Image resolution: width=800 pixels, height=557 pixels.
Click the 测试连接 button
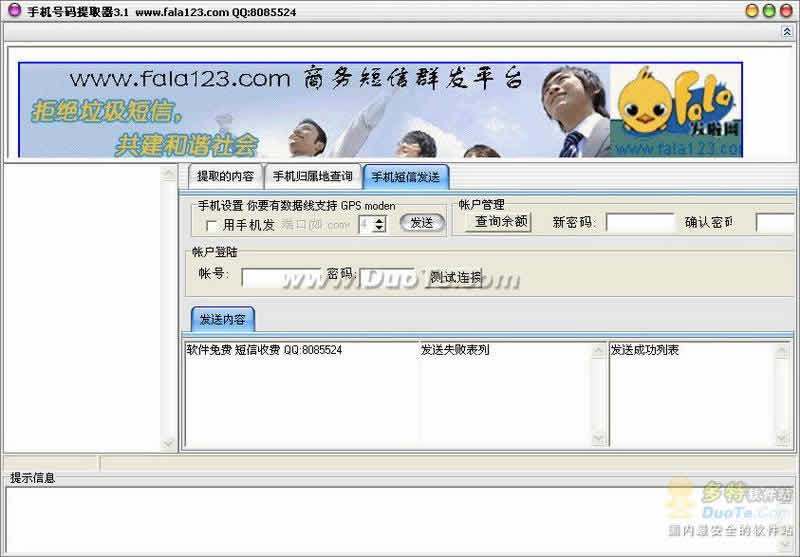click(x=455, y=277)
